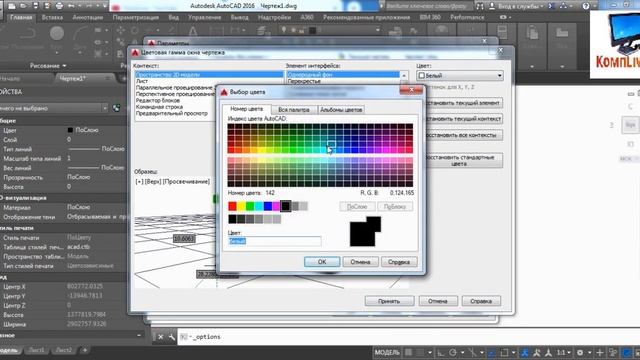This screenshot has width=640, height=360.
Task: Click the МОДЕЛЬ space button in status bar
Action: pos(387,352)
